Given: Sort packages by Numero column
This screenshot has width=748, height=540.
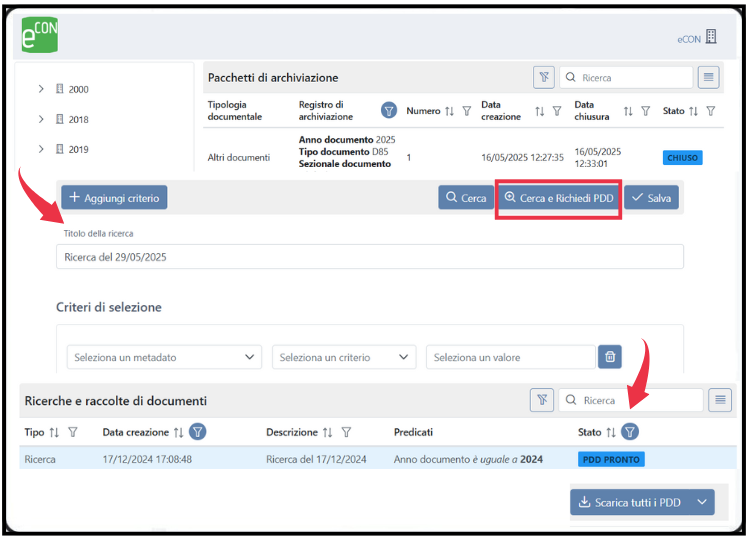Looking at the screenshot, I should click(449, 111).
